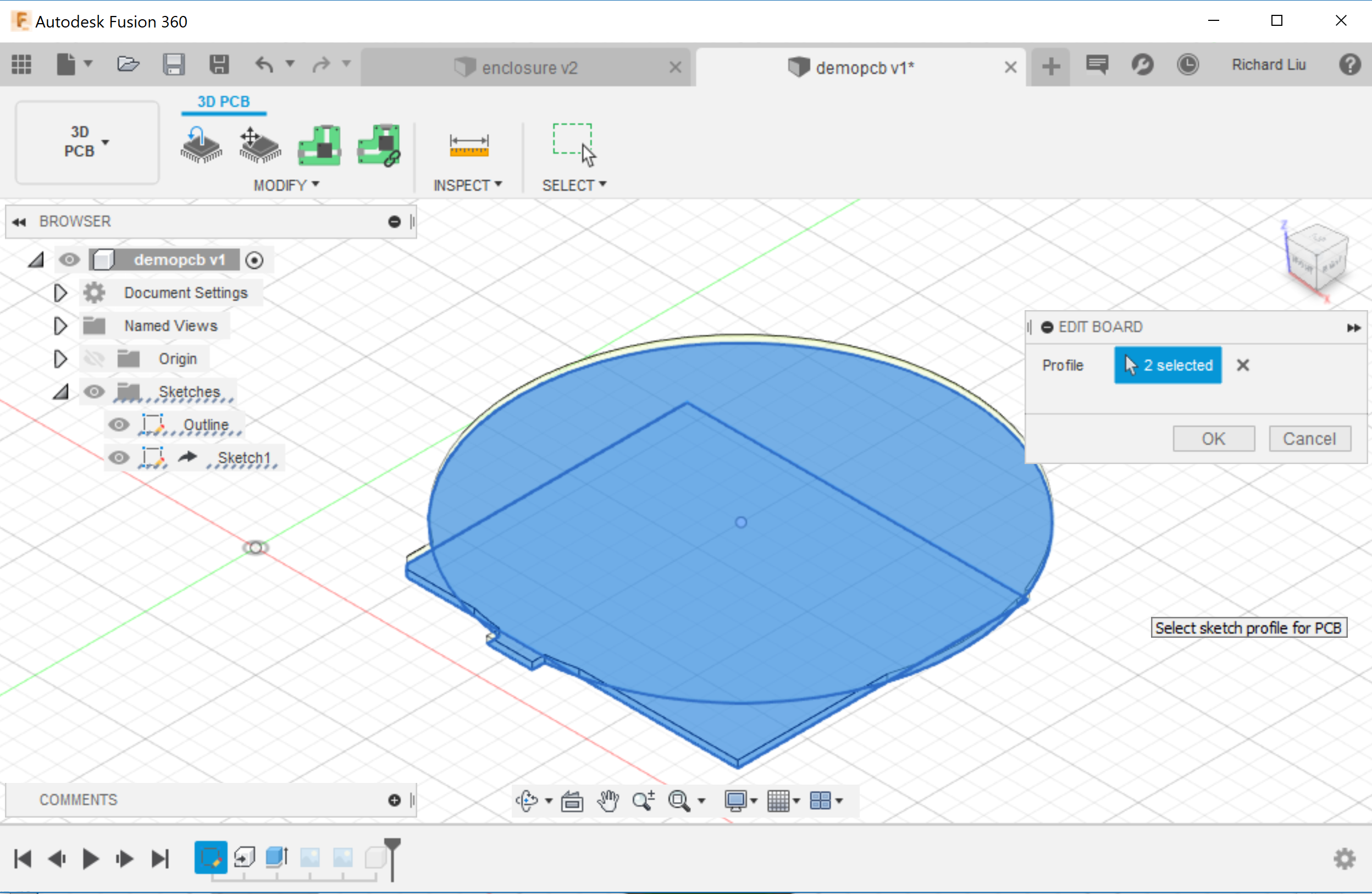The width and height of the screenshot is (1372, 894).
Task: Expand the Origin node
Action: 60,358
